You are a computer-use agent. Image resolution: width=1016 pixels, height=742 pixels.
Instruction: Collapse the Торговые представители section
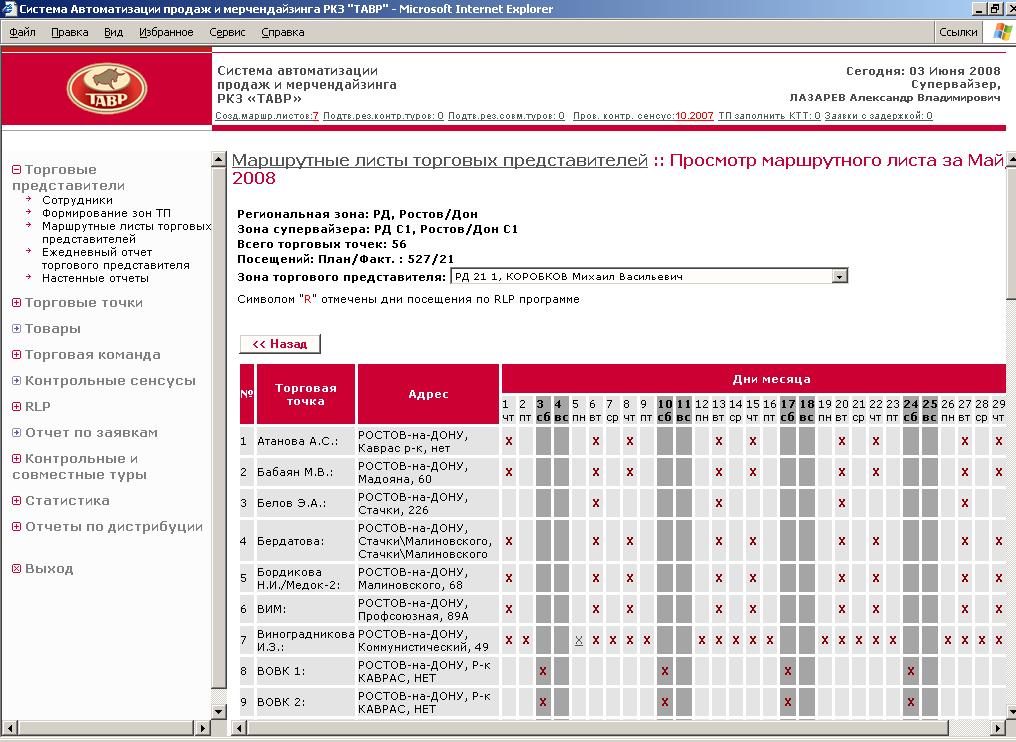pos(17,170)
